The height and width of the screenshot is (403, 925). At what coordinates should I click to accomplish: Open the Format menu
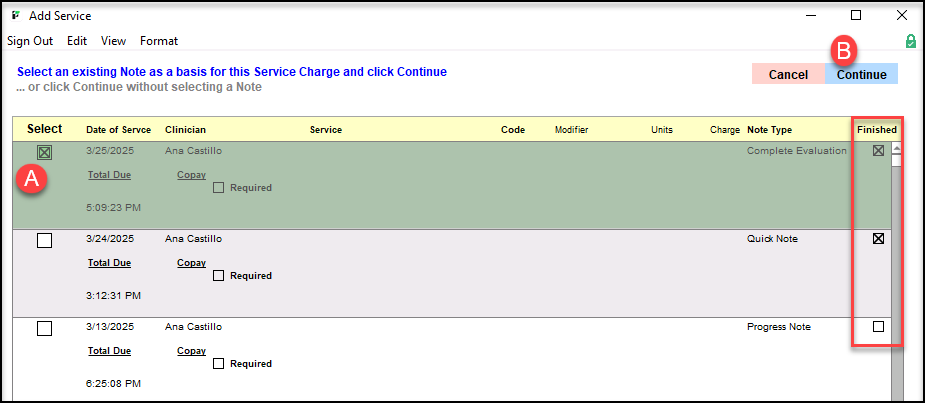pos(159,41)
